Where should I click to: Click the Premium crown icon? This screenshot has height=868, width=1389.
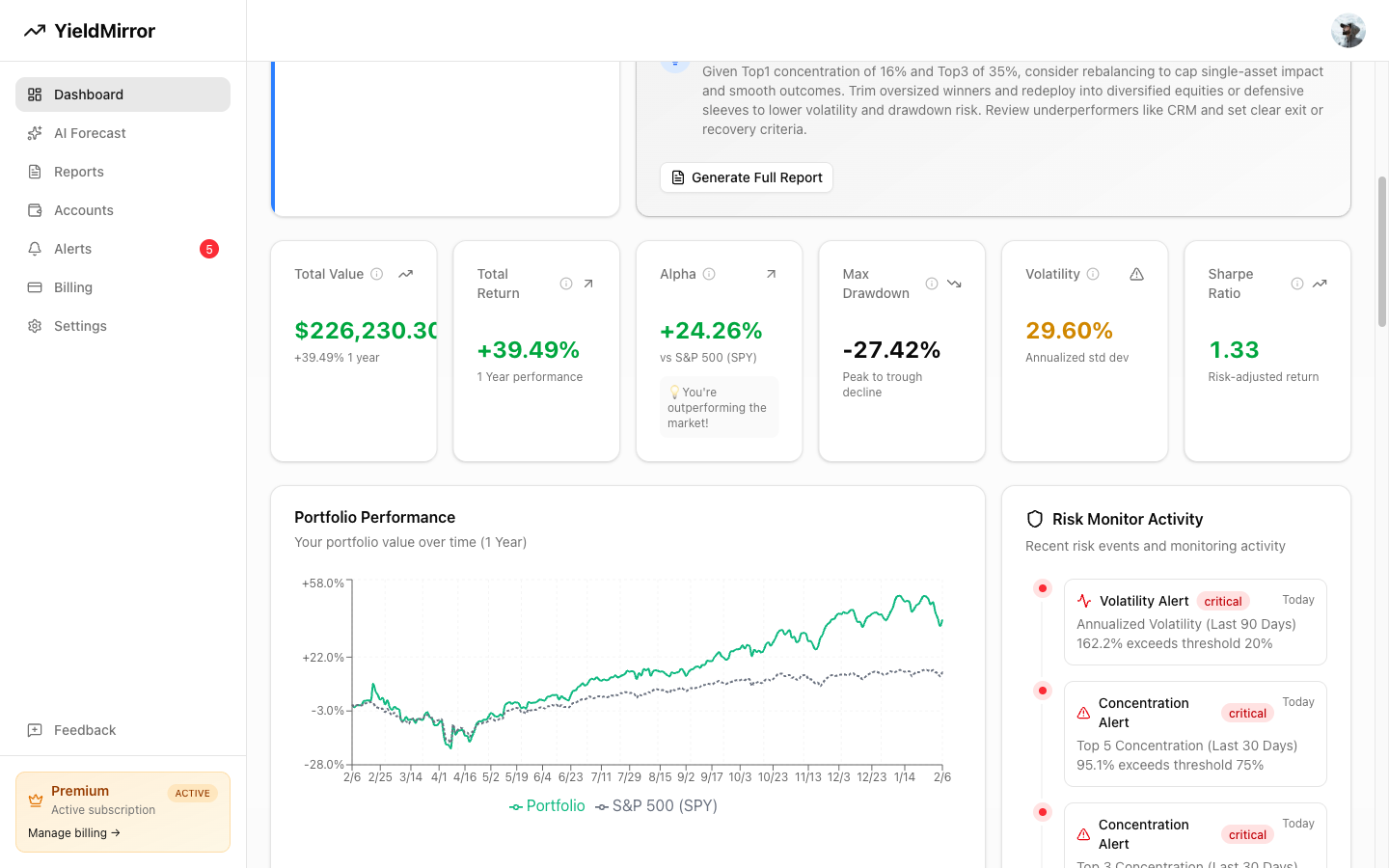36,800
